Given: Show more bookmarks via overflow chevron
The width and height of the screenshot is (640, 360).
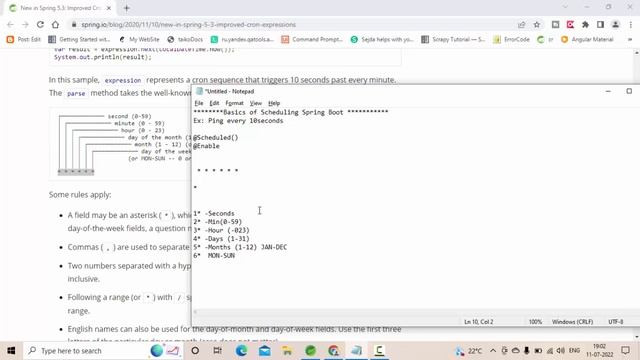Looking at the screenshot, I should [630, 39].
